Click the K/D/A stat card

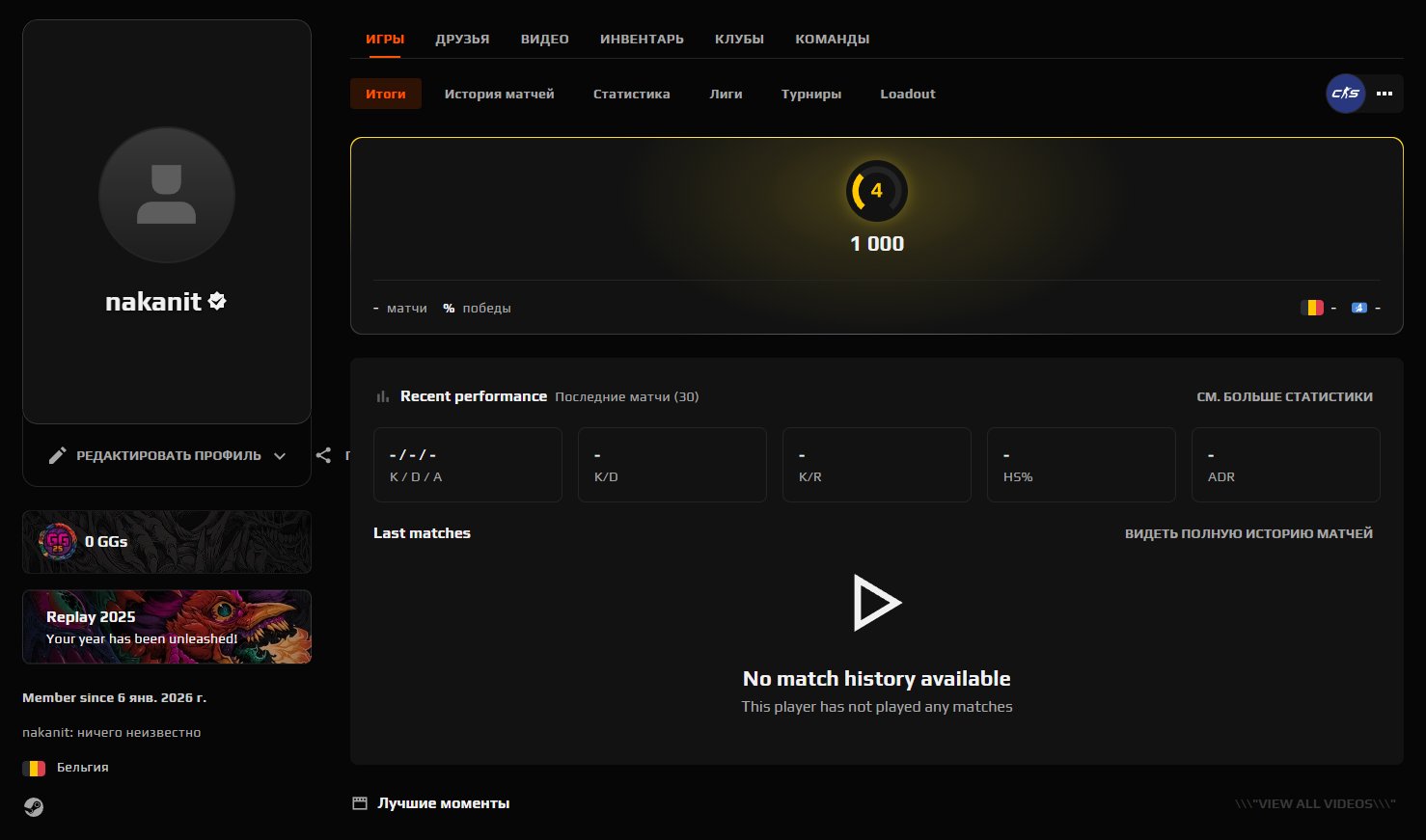click(x=467, y=465)
